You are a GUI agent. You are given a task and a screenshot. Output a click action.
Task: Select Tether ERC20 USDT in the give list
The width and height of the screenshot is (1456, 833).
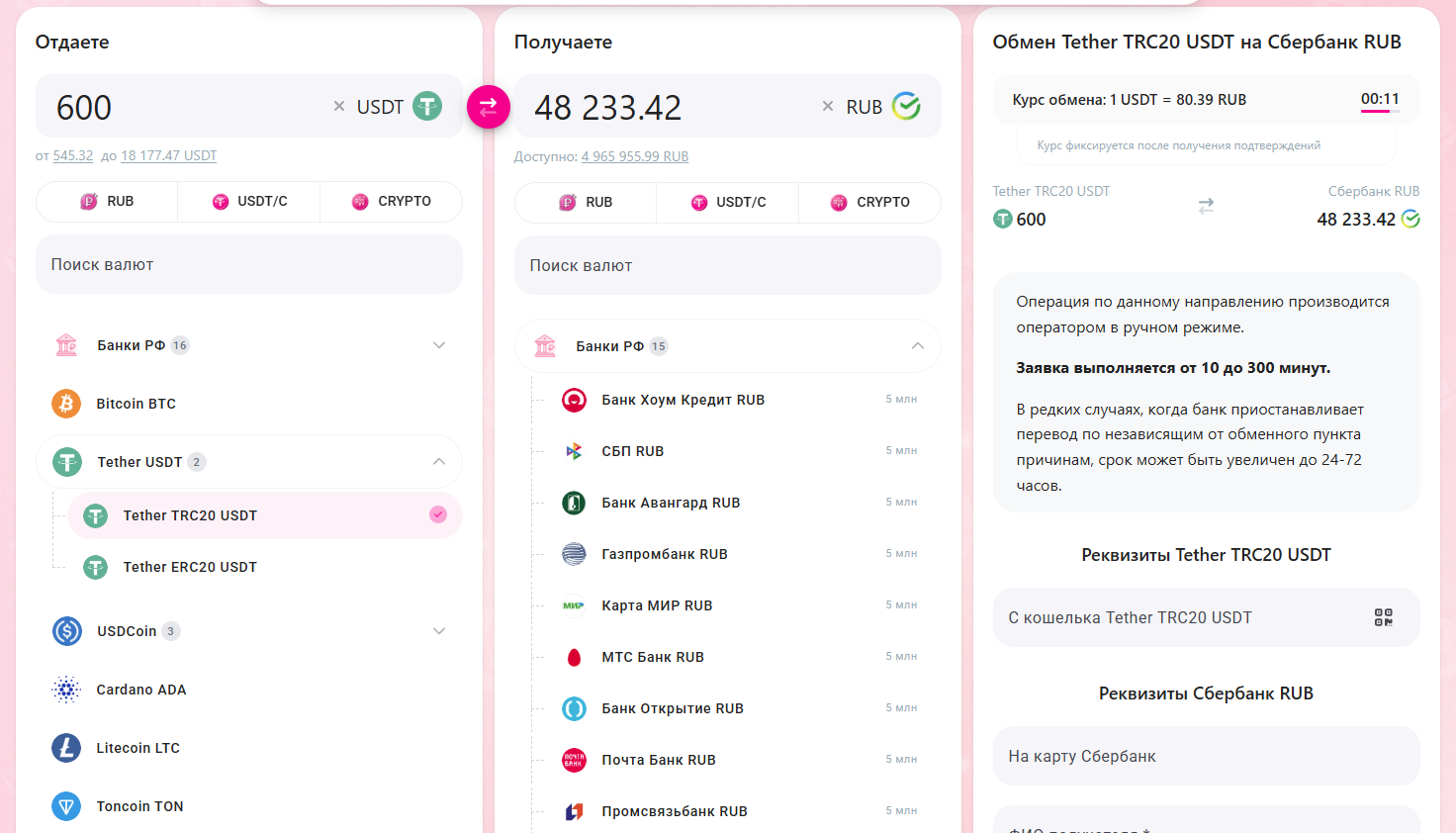pyautogui.click(x=265, y=567)
